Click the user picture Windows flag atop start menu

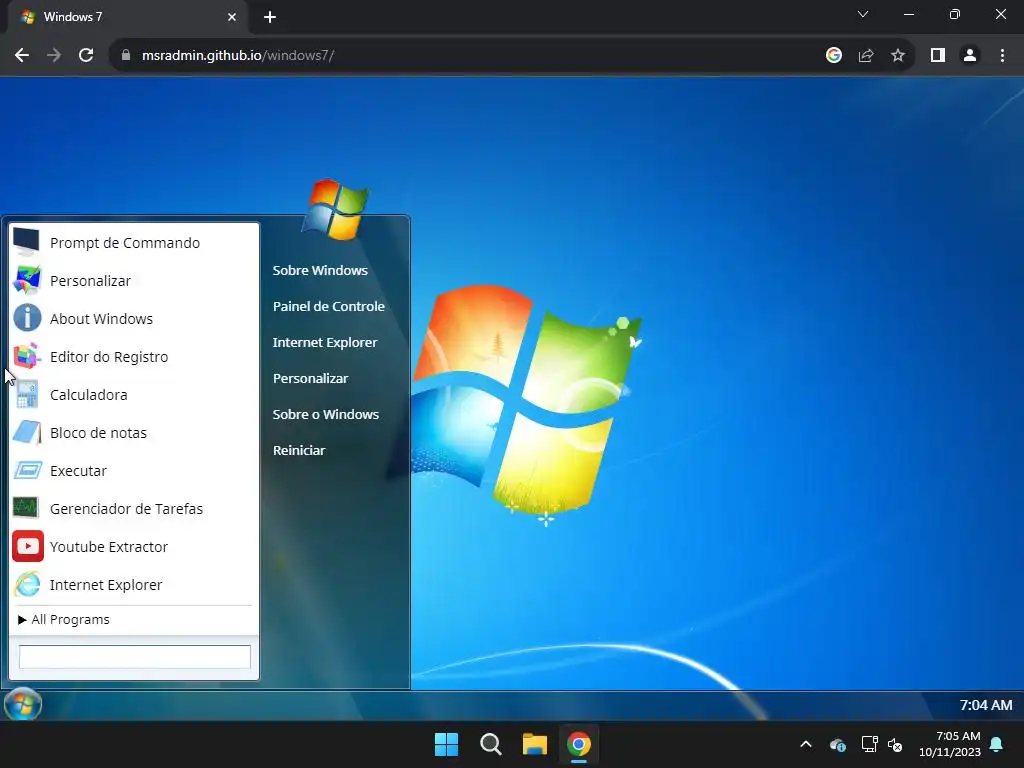point(335,208)
